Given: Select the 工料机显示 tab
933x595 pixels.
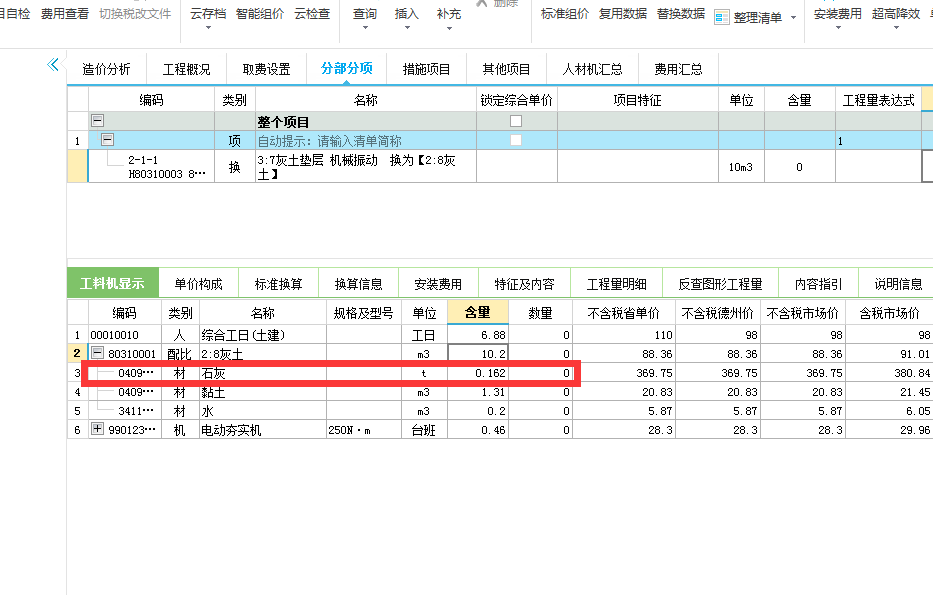Looking at the screenshot, I should (x=112, y=283).
